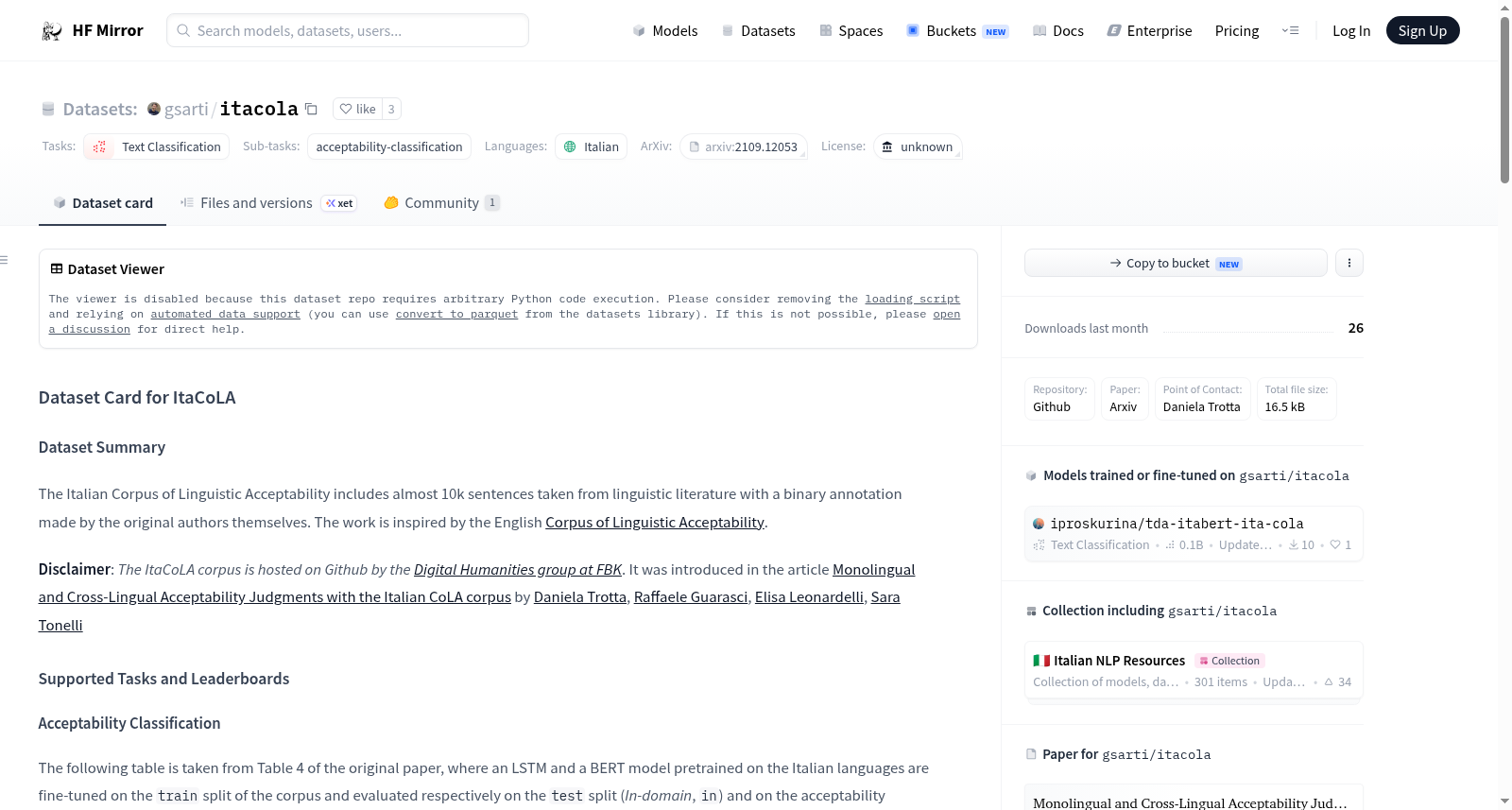The width and height of the screenshot is (1512, 810).
Task: Click the Elisa Leonardelli link
Action: point(809,596)
